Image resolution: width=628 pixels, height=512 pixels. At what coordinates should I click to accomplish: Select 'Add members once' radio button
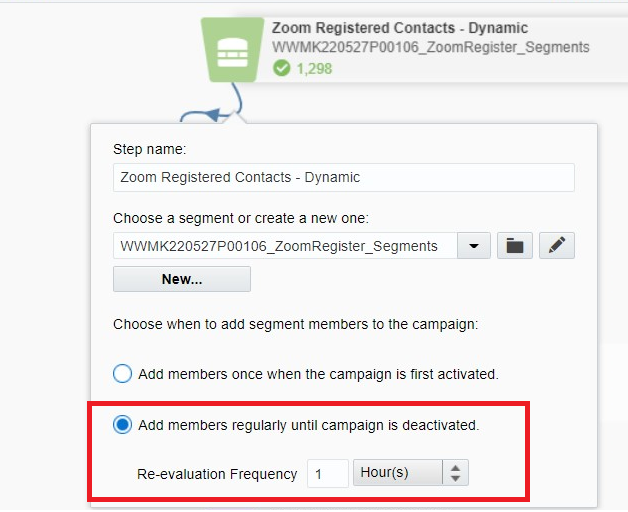123,374
